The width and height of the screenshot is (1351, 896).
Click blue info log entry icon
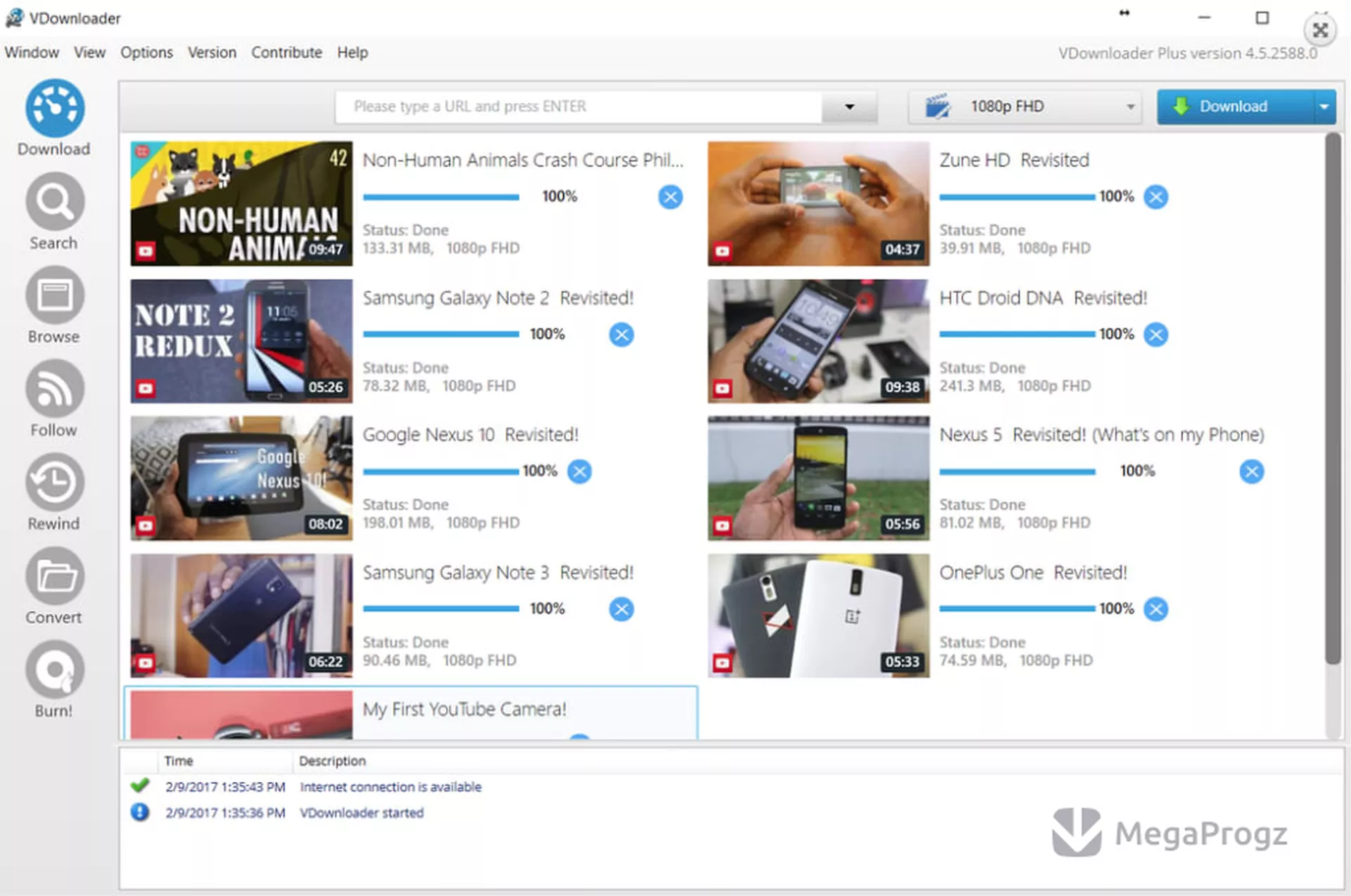(140, 812)
